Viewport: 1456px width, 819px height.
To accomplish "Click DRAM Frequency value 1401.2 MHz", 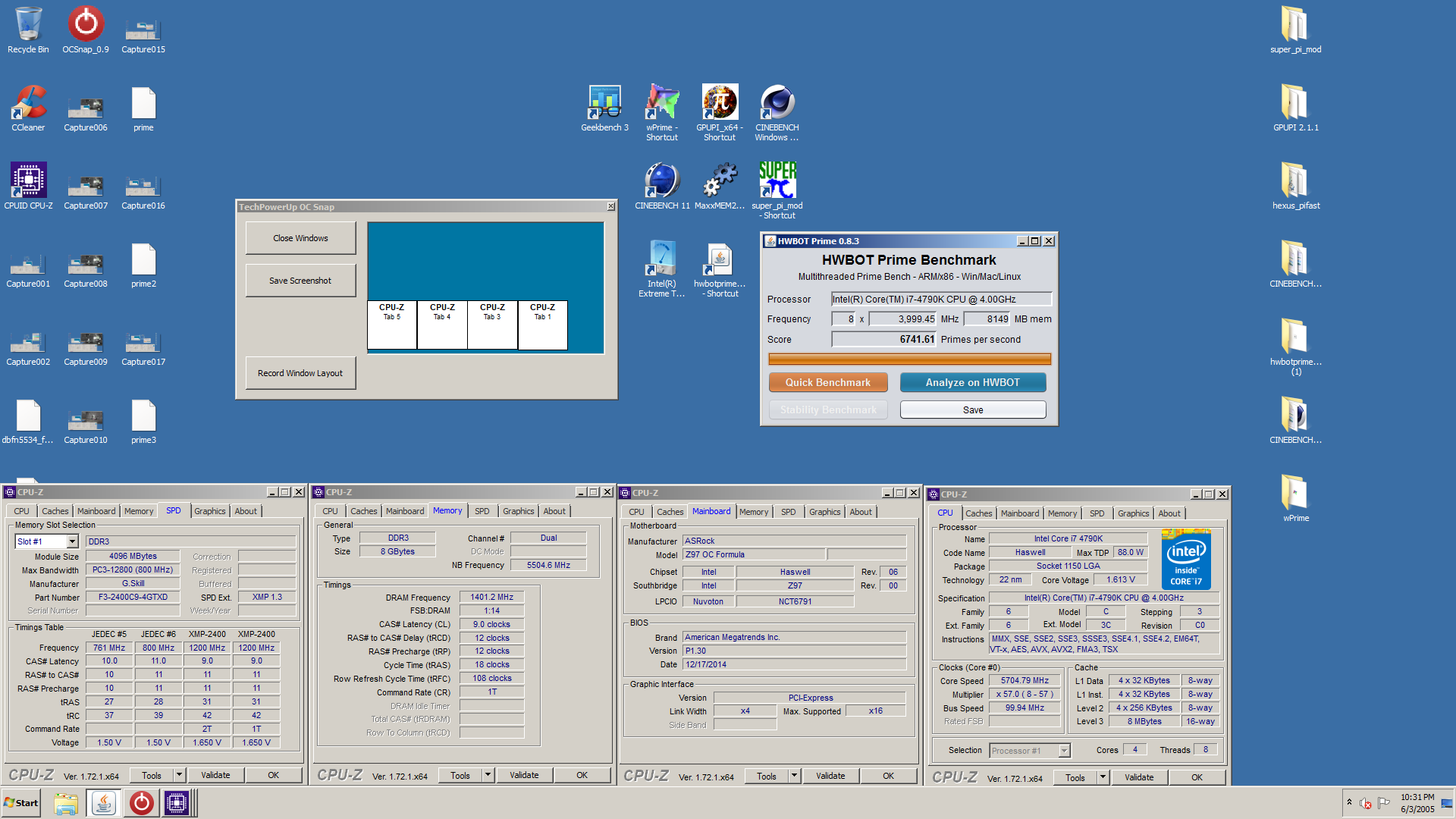I will pos(492,598).
